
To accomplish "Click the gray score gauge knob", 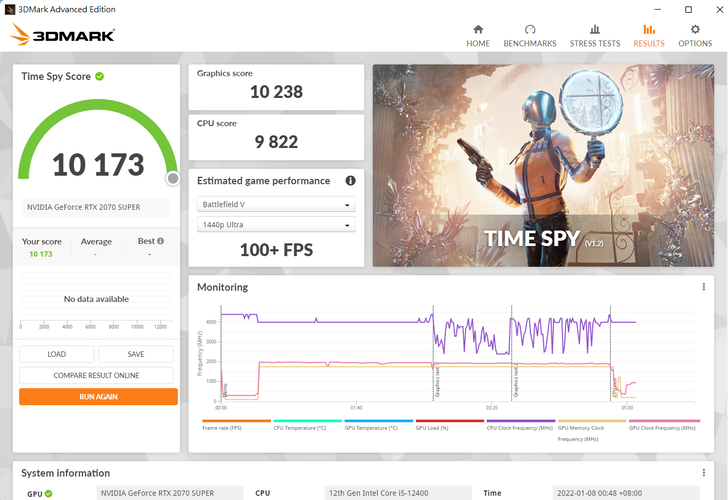I will coord(173,178).
